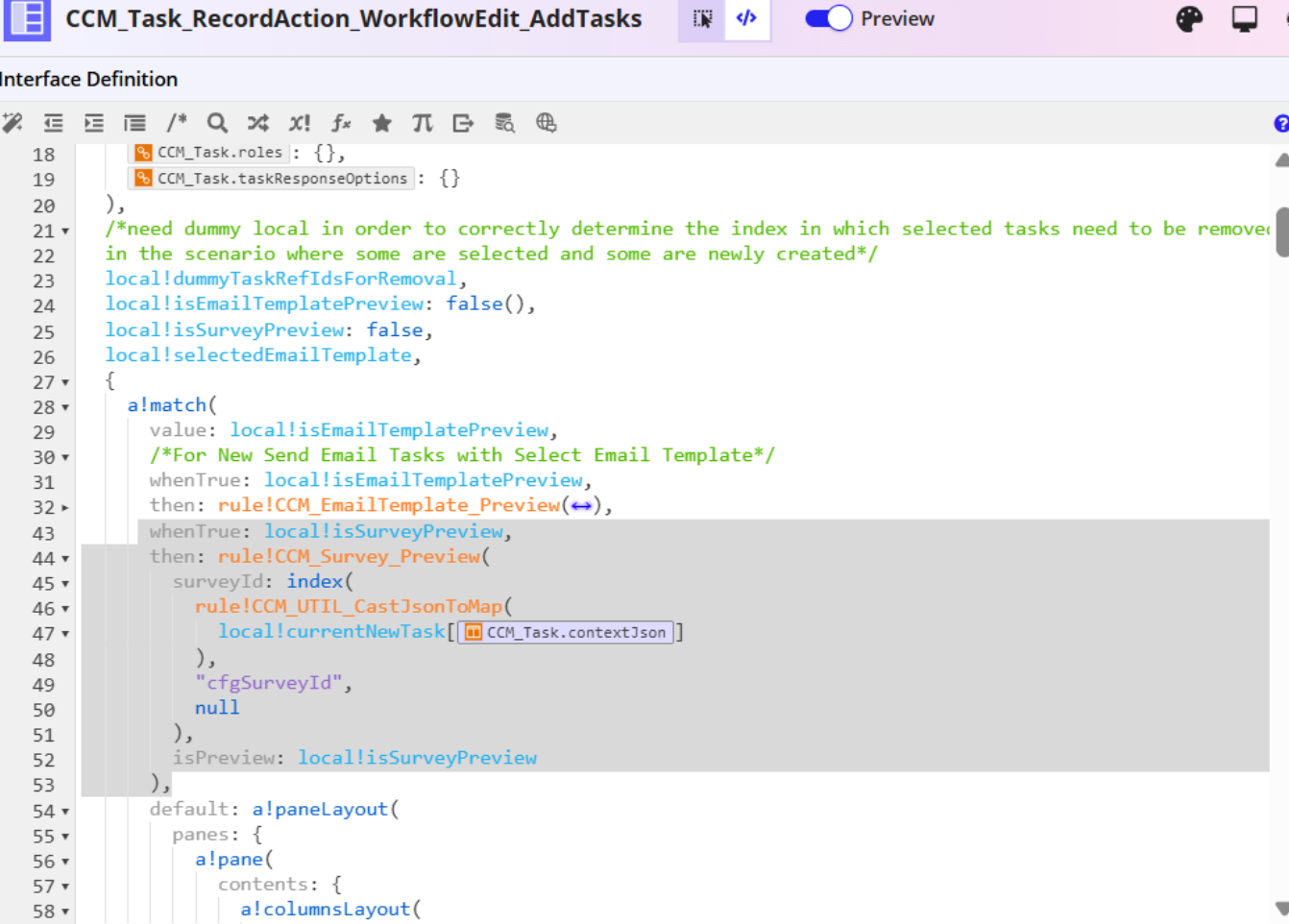
Task: Open search with the magnifier icon
Action: tap(217, 123)
